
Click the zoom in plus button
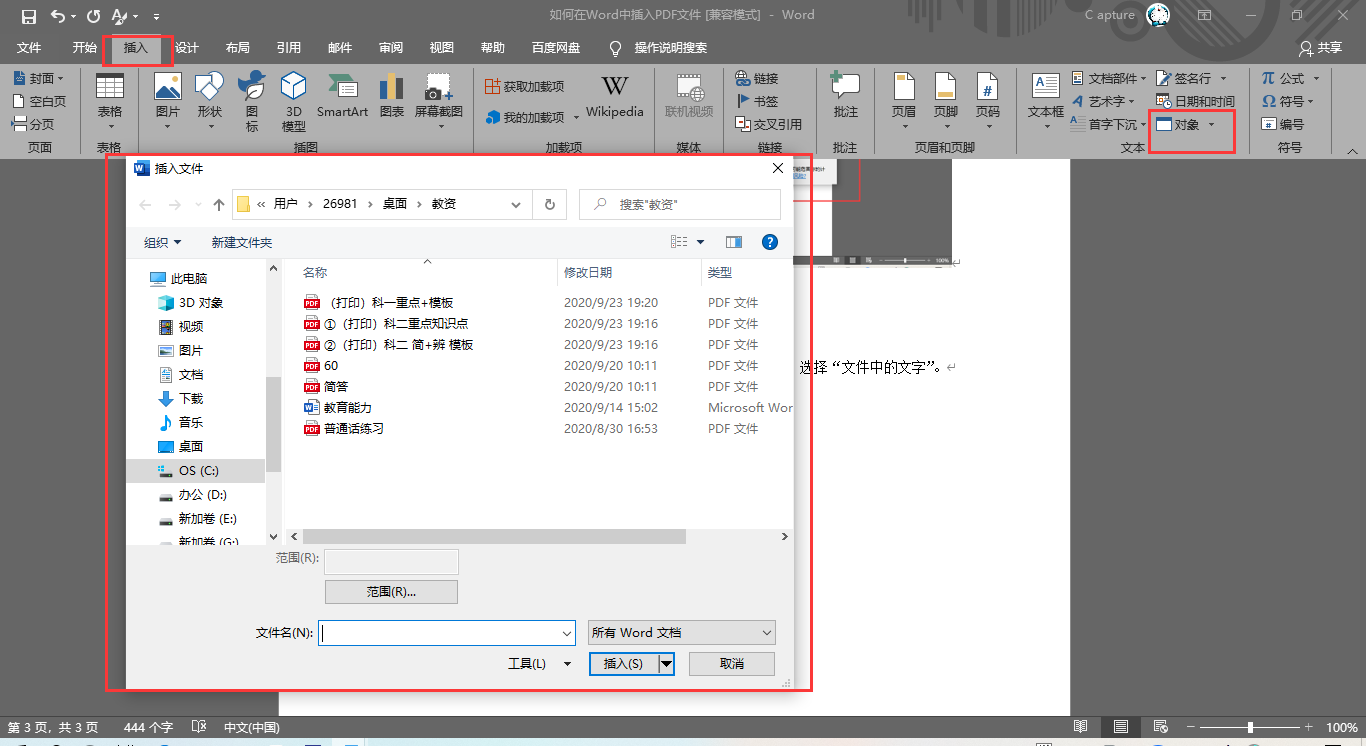[1308, 727]
